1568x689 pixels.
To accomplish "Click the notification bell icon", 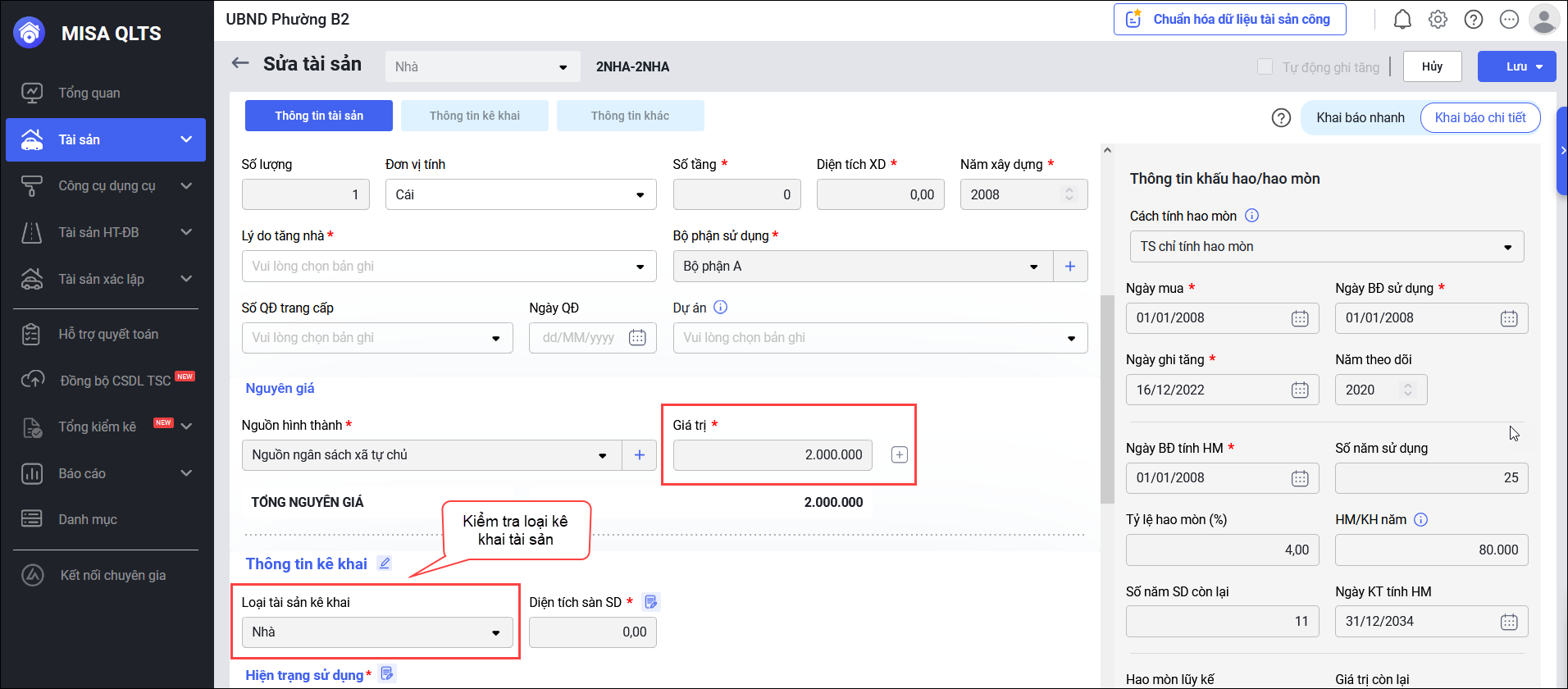I will pyautogui.click(x=1402, y=20).
